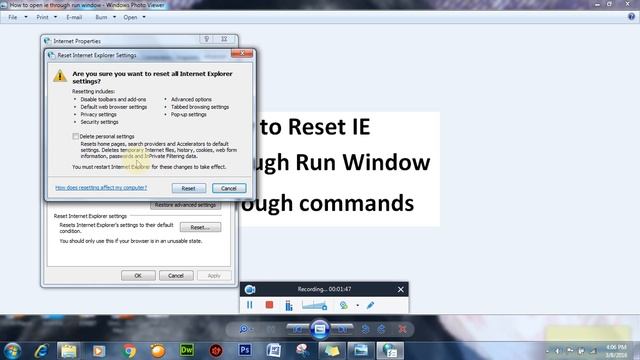Pause the screen recording
640x360 pixels.
tap(249, 305)
